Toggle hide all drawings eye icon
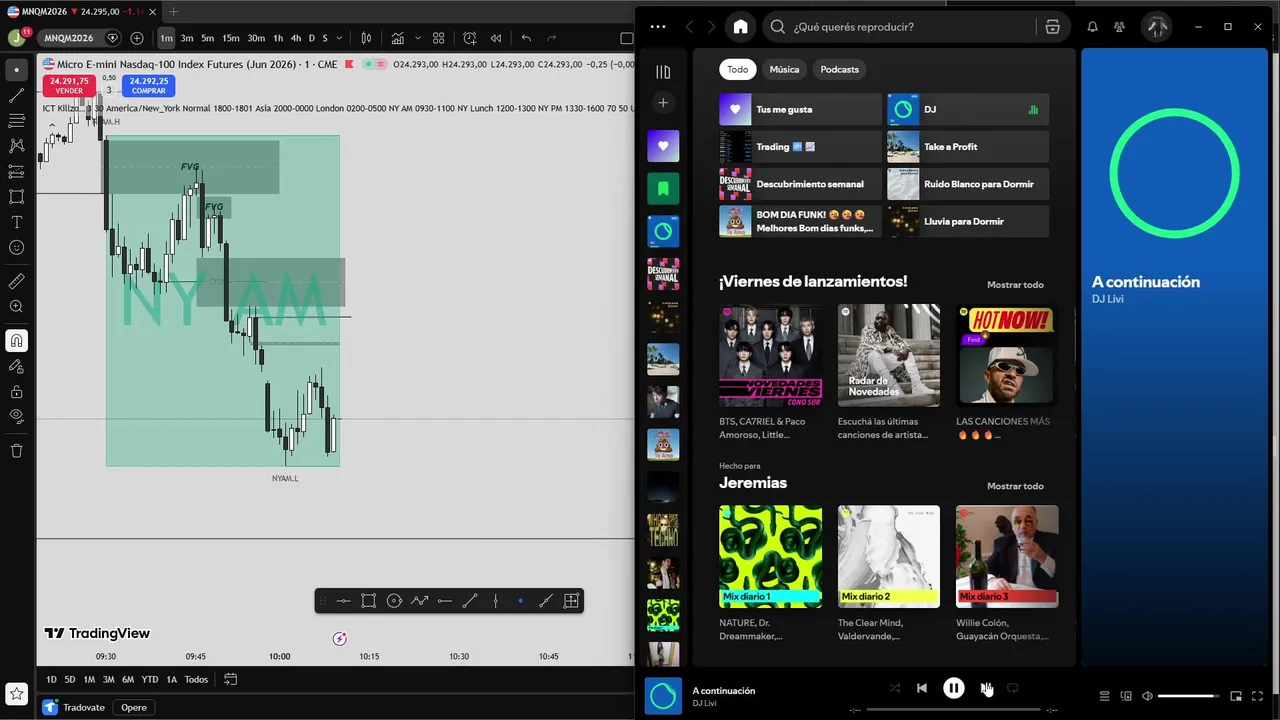Image resolution: width=1280 pixels, height=720 pixels. tap(16, 416)
